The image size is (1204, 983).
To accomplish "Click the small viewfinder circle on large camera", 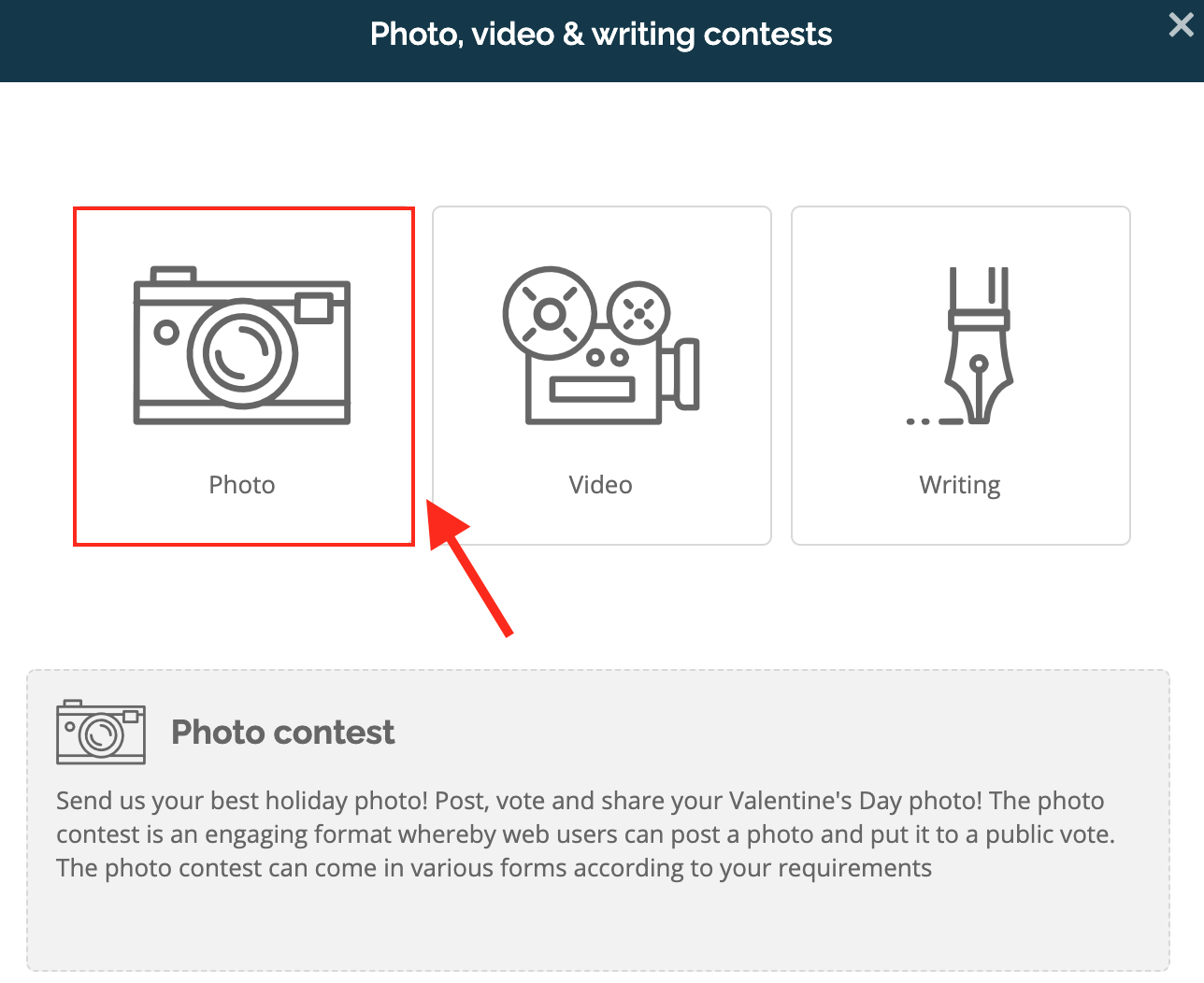I will point(166,333).
